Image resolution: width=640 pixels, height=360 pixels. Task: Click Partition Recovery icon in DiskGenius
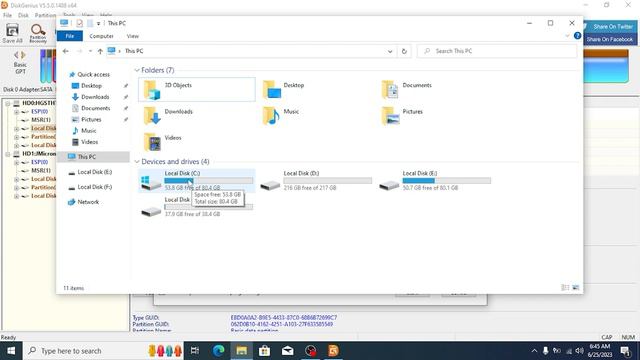click(38, 33)
